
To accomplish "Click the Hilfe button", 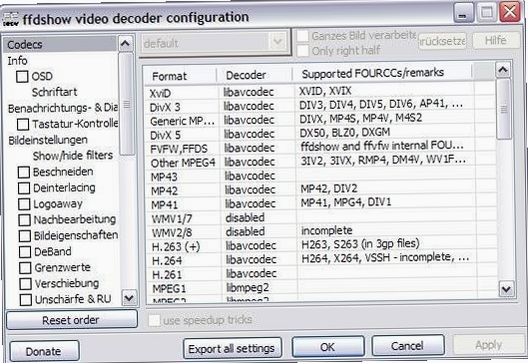I will [x=496, y=40].
